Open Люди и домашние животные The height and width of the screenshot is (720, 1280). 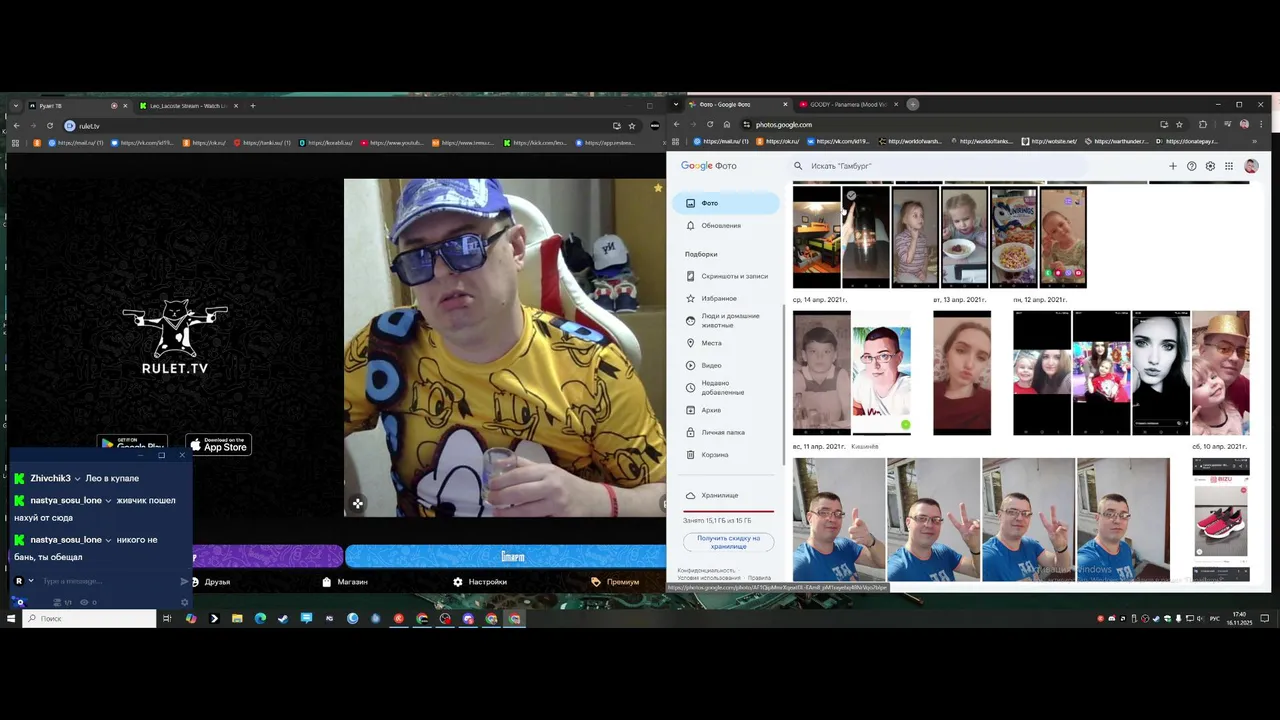728,320
